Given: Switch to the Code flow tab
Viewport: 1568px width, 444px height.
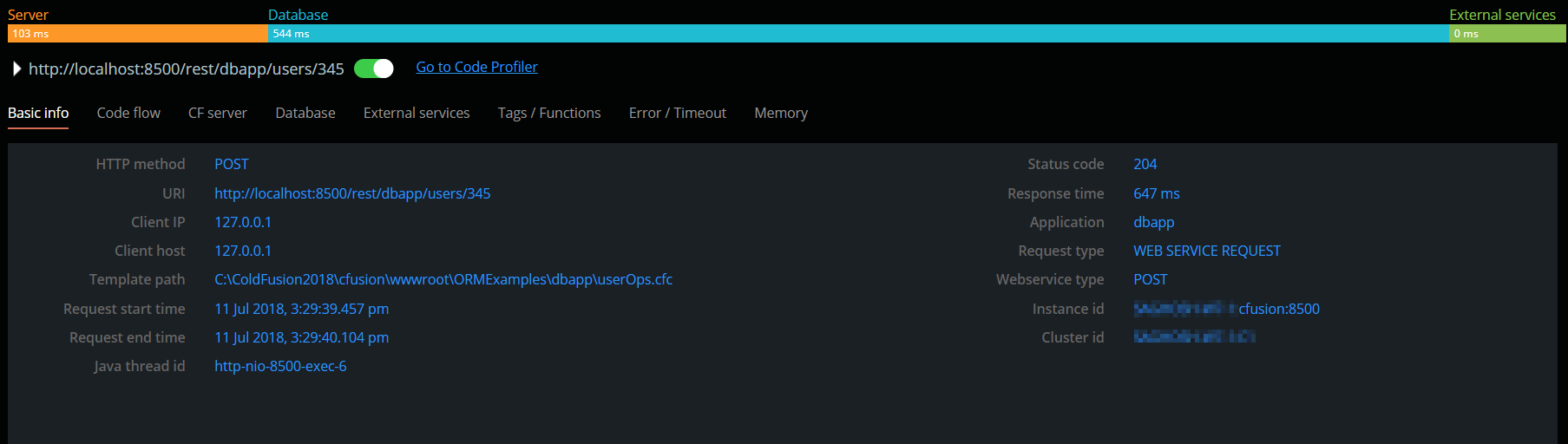Looking at the screenshot, I should [128, 113].
